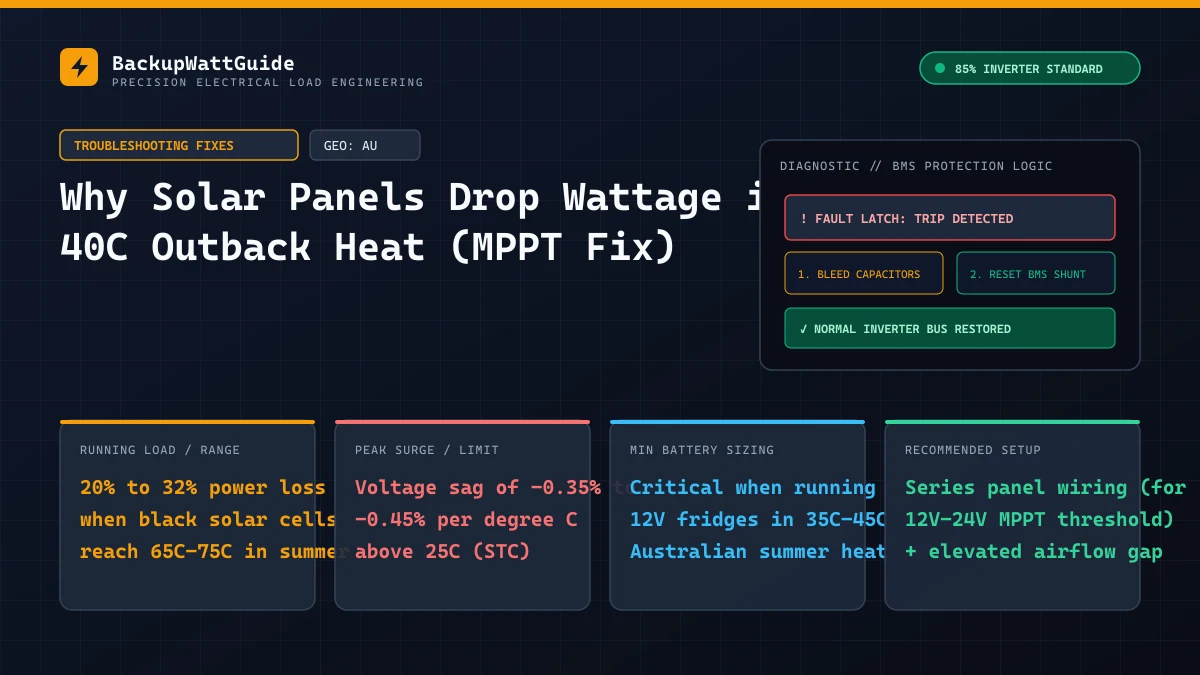Screen dimensions: 1200x675
Task: Click the Running Load / Range label
Action: [x=160, y=450]
